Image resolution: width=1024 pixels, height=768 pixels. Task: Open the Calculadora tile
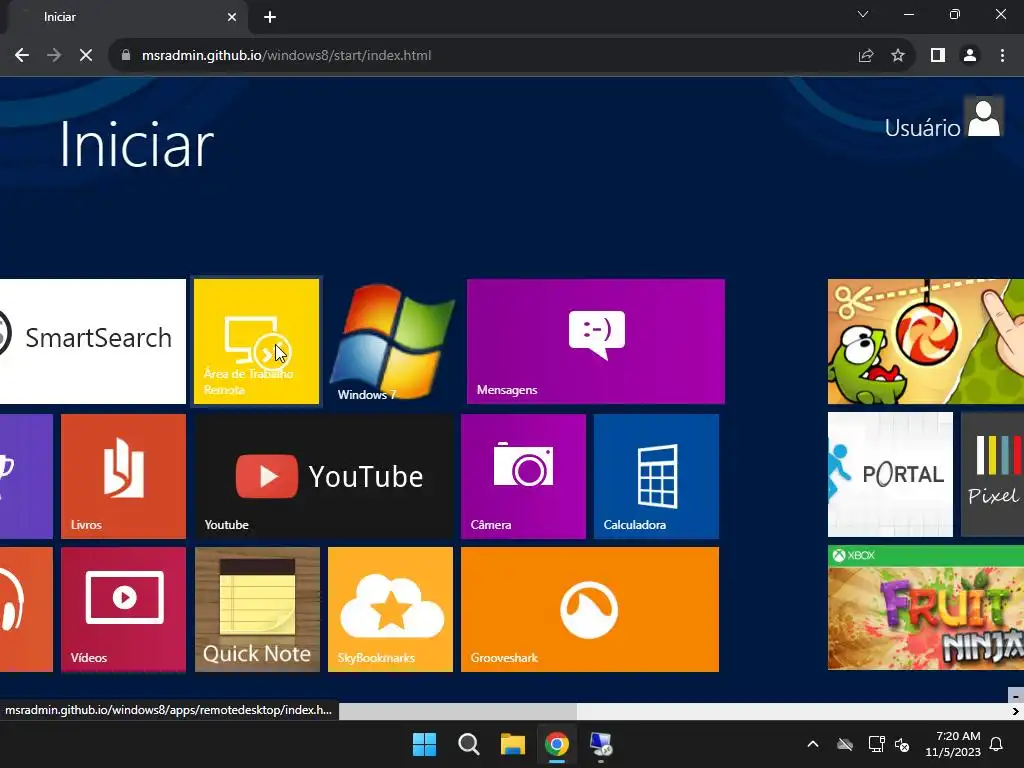(656, 476)
